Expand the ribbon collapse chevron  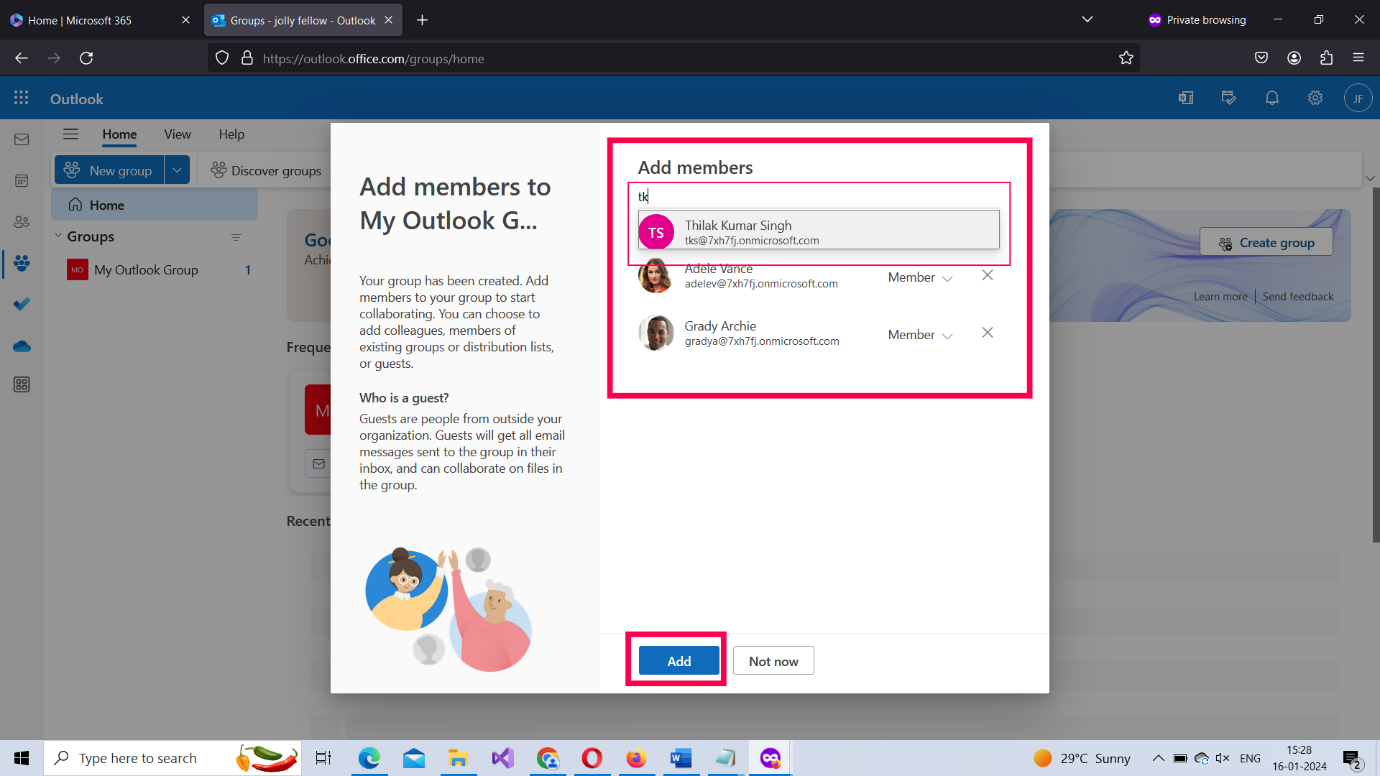point(1369,178)
